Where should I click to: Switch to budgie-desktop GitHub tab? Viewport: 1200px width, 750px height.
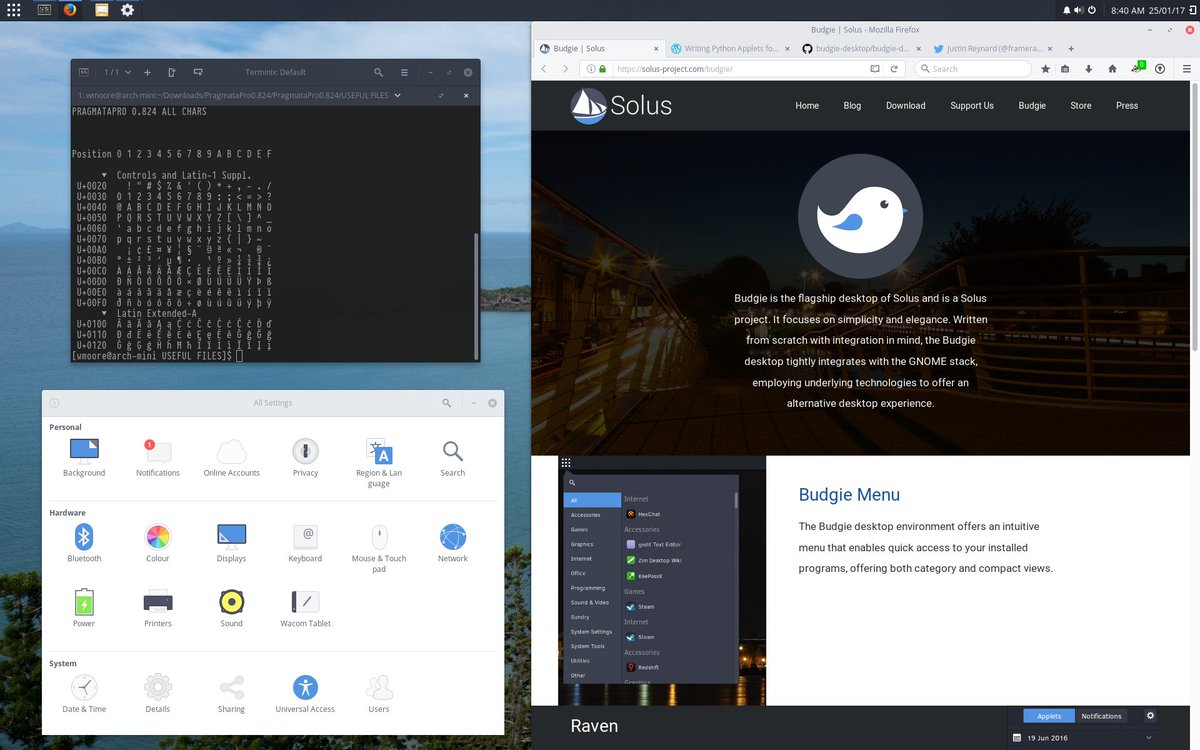(x=861, y=48)
